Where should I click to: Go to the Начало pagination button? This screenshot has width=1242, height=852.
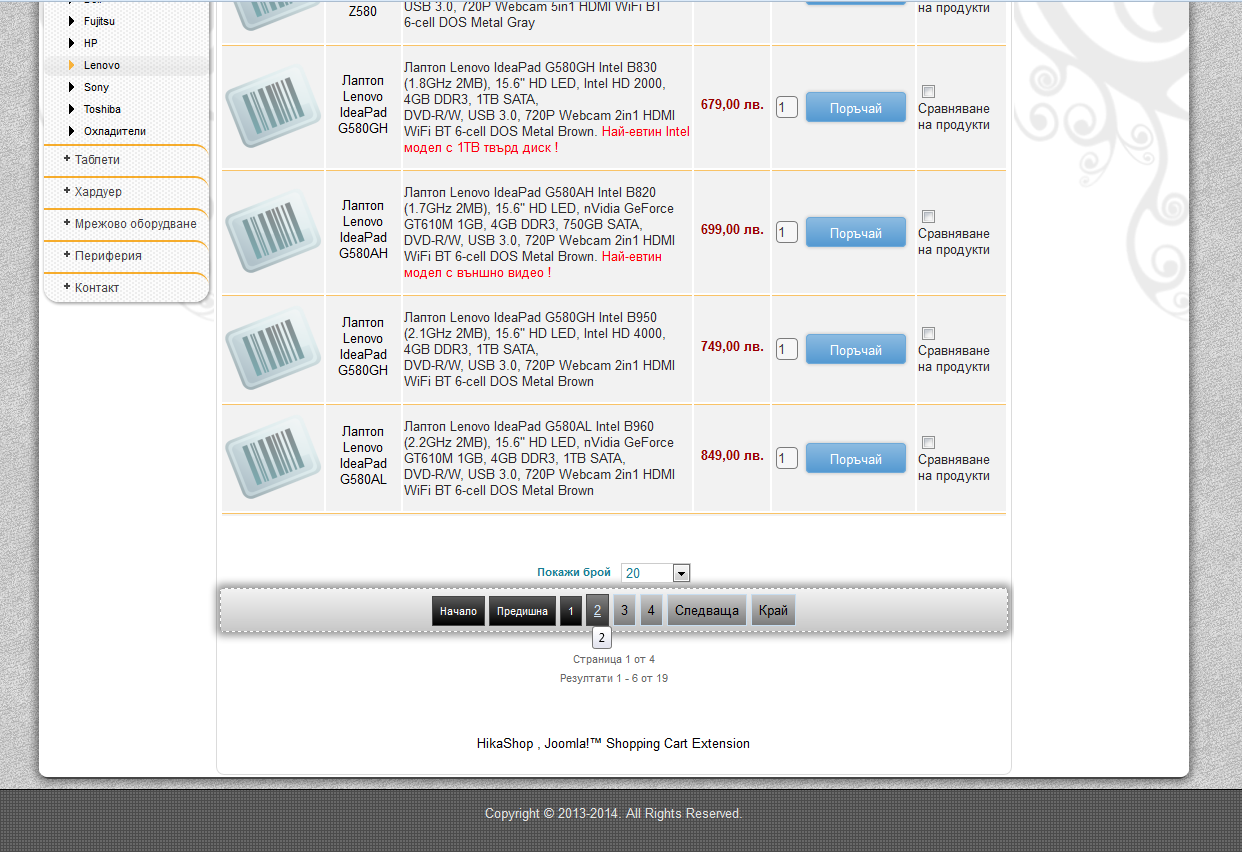pos(459,611)
